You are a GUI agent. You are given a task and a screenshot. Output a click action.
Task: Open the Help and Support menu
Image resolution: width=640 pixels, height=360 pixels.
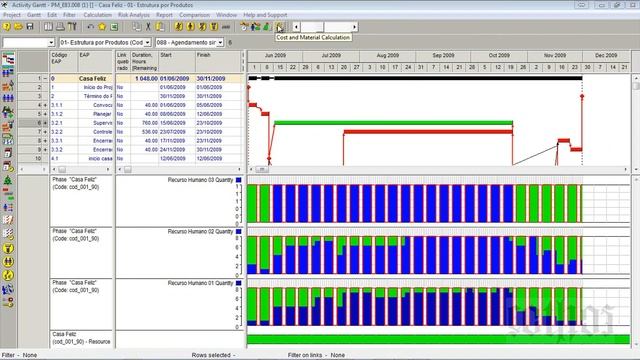coord(265,15)
